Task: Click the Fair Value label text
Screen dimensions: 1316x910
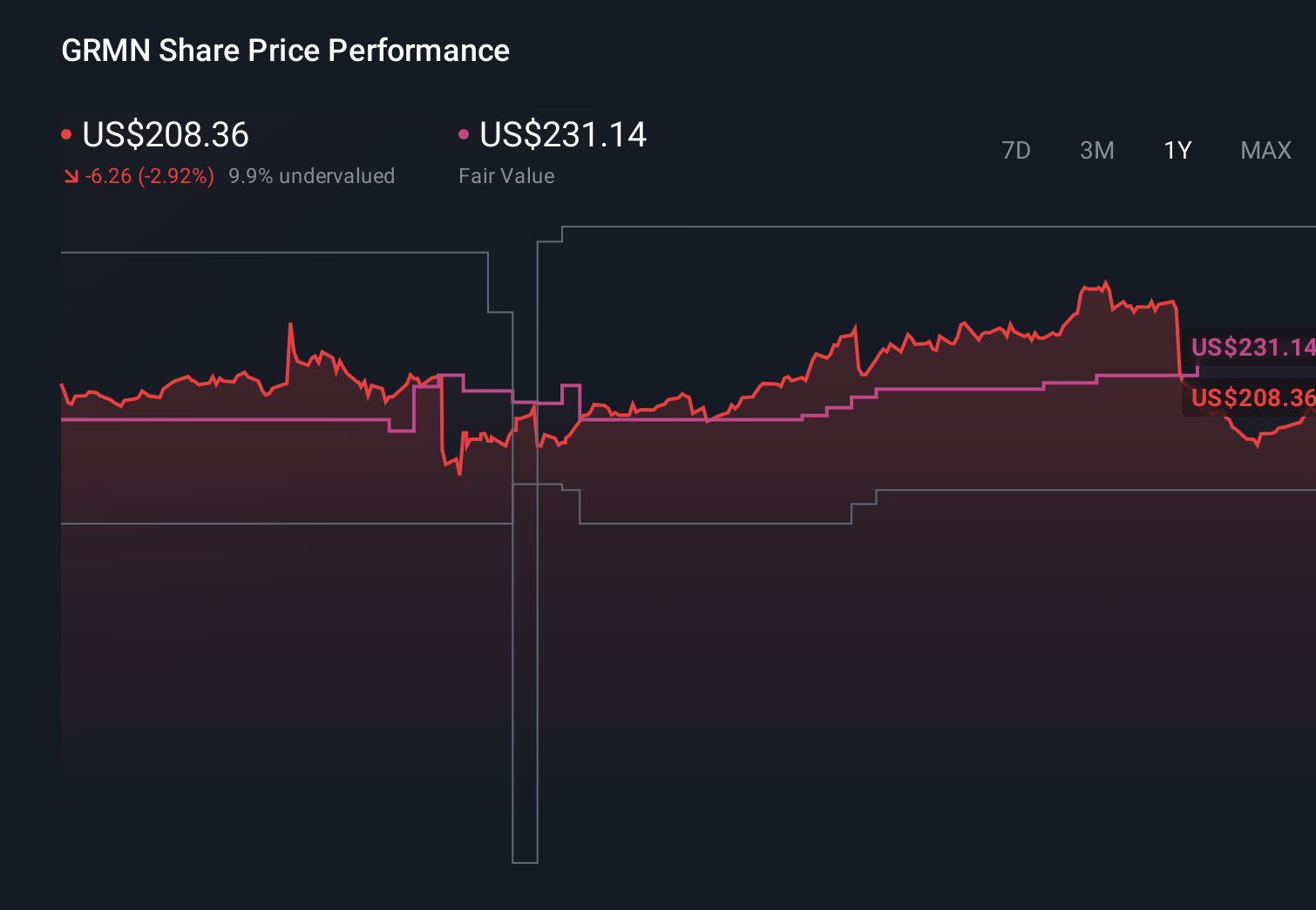Action: tap(506, 175)
